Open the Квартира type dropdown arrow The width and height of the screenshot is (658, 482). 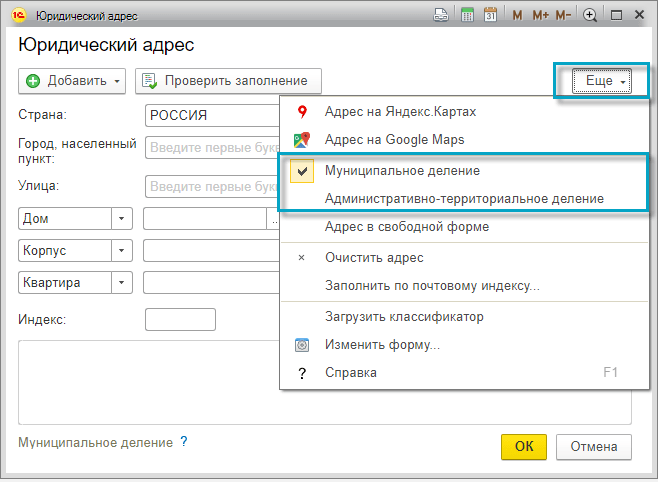(x=122, y=283)
